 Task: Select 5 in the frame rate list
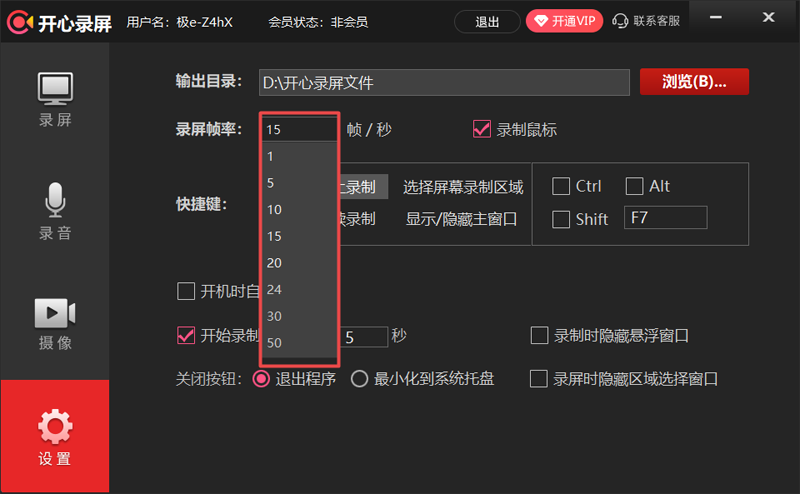tap(299, 183)
